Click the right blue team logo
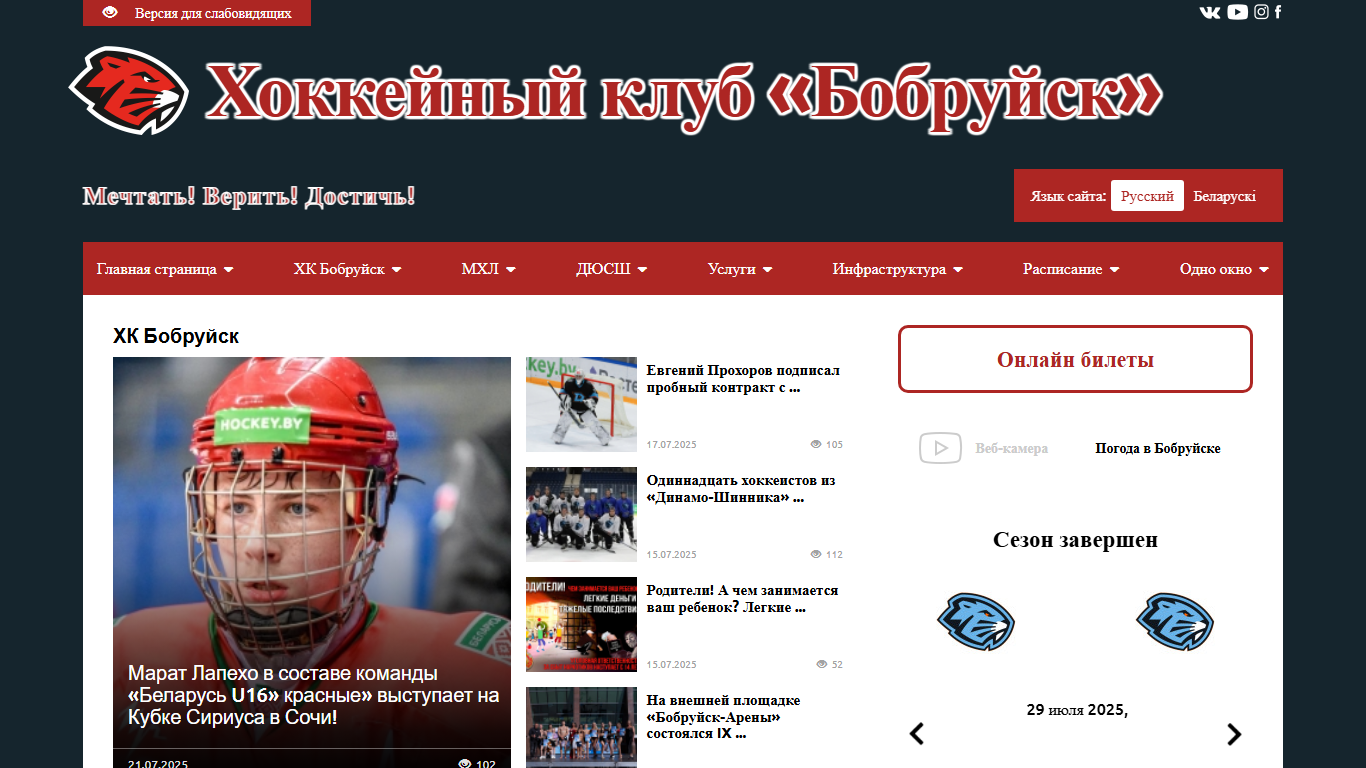 pos(1175,622)
